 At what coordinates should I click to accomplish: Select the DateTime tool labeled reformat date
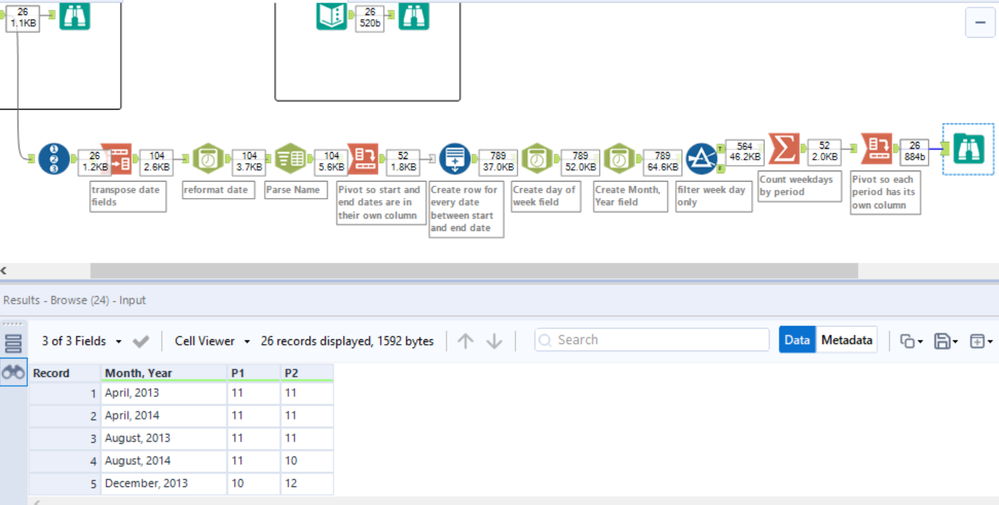208,159
